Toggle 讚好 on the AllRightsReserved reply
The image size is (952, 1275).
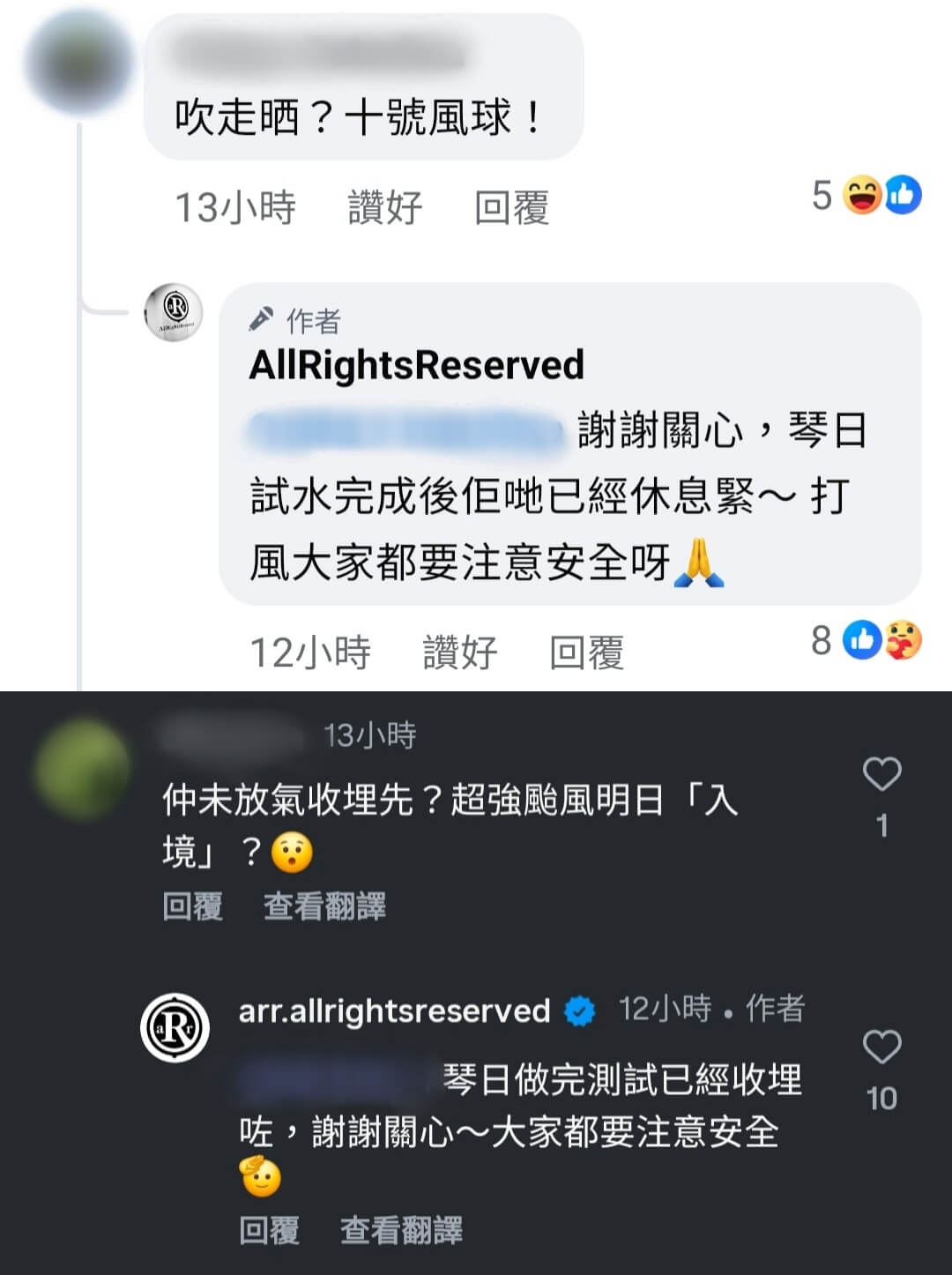[460, 653]
